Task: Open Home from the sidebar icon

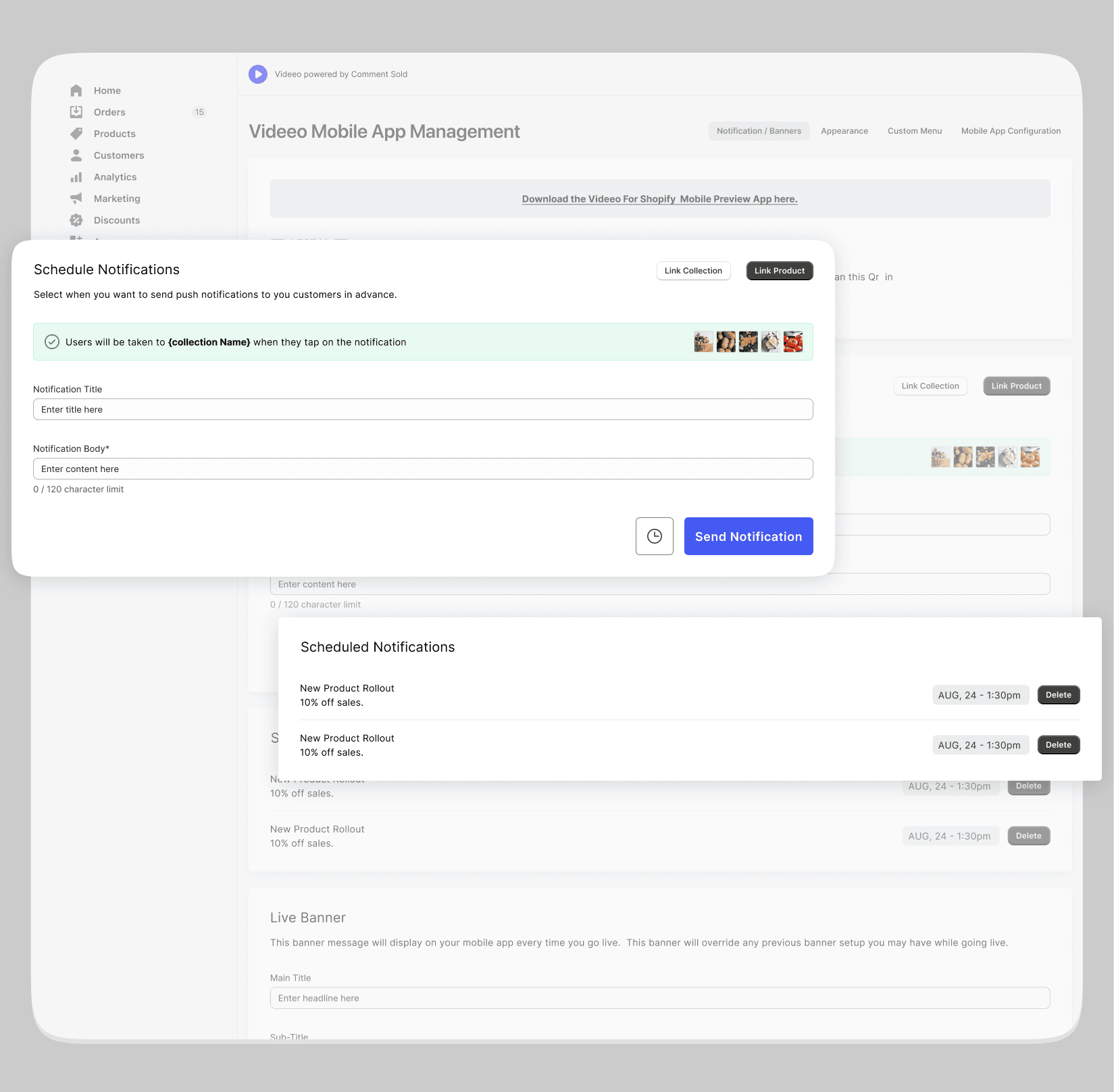Action: coord(76,90)
